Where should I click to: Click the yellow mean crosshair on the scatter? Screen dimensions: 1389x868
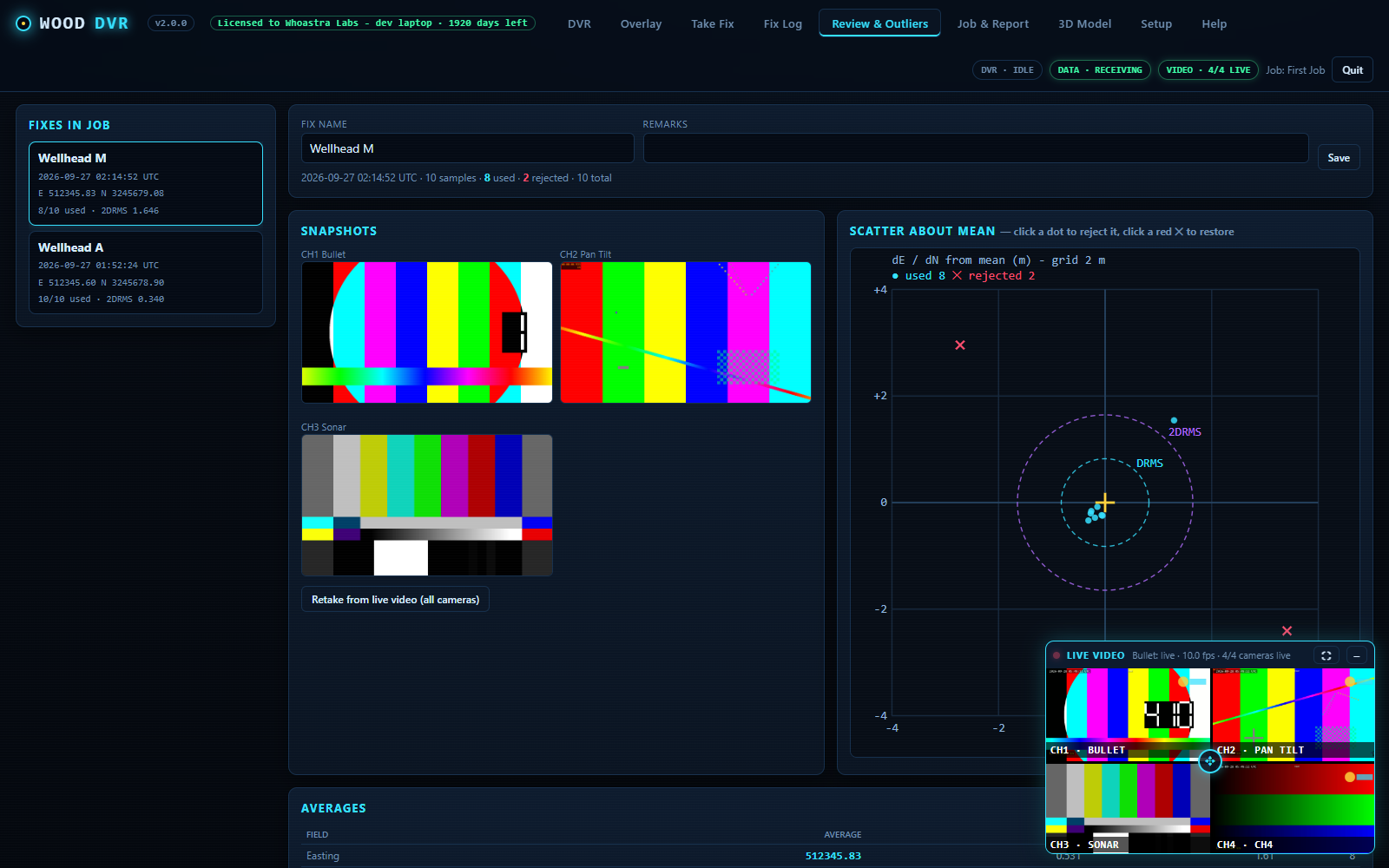click(x=1105, y=502)
